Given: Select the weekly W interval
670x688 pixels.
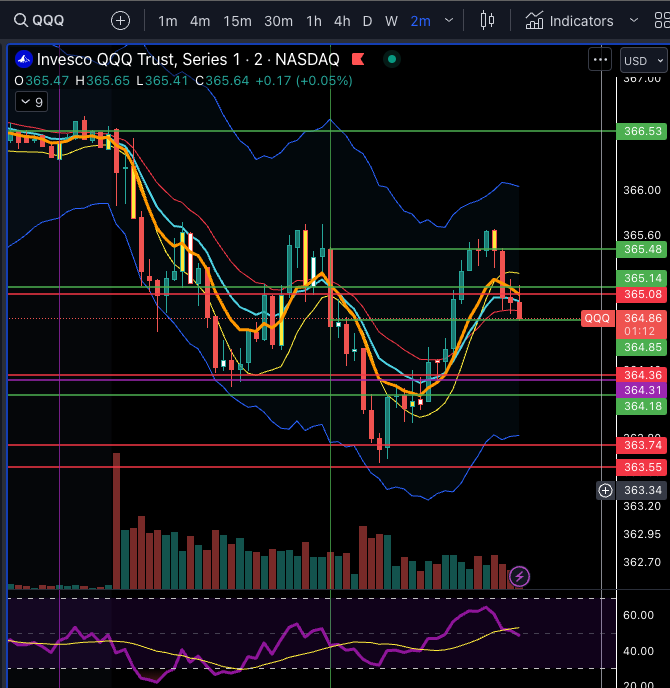Looking at the screenshot, I should 391,21.
